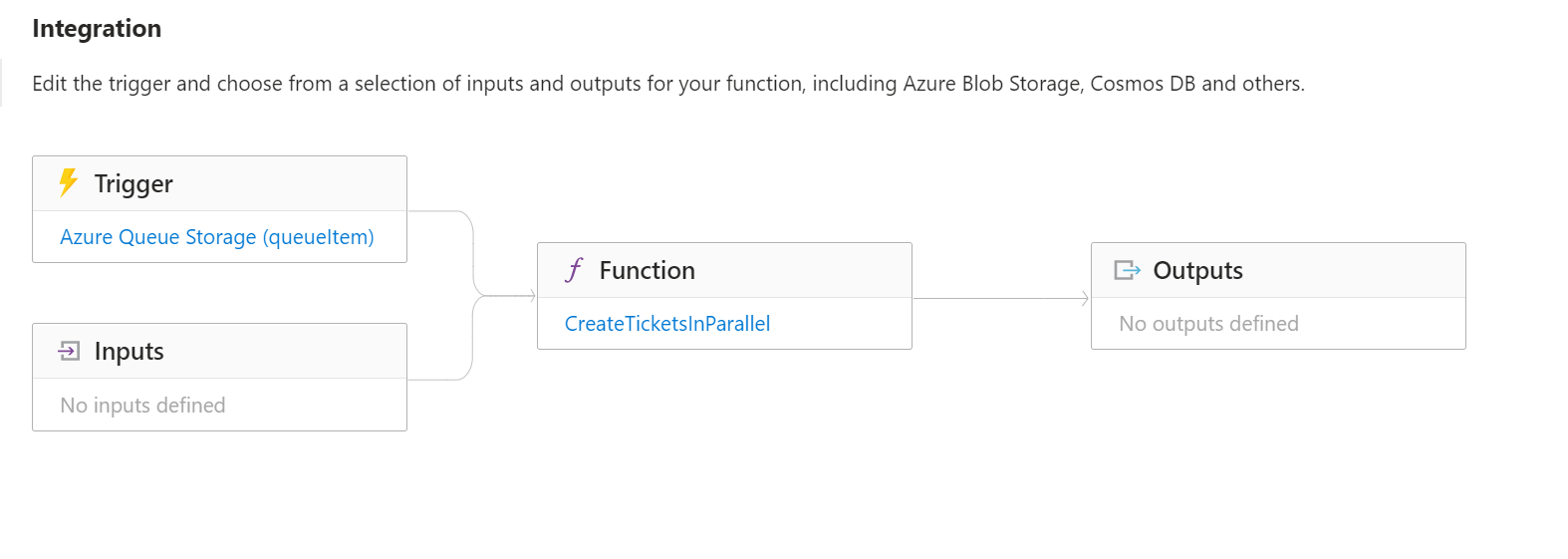This screenshot has width=1568, height=559.
Task: Click the arrowhead pointing into Function box
Action: (532, 296)
